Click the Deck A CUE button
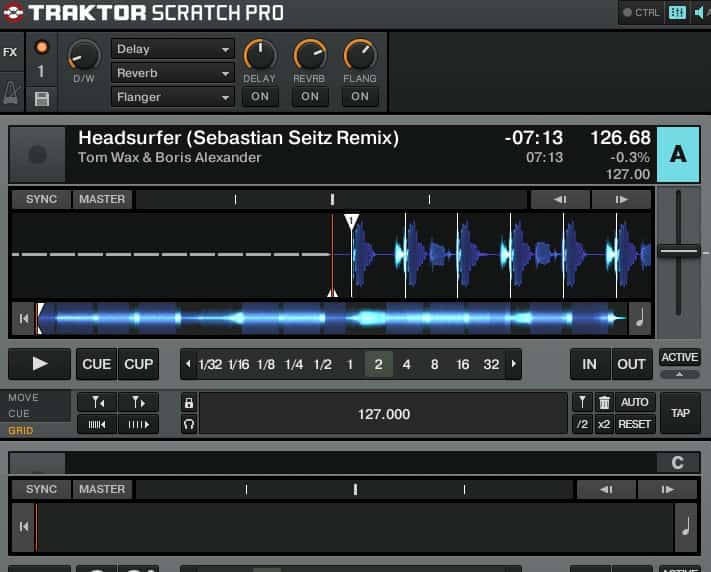The height and width of the screenshot is (572, 711). click(x=97, y=364)
